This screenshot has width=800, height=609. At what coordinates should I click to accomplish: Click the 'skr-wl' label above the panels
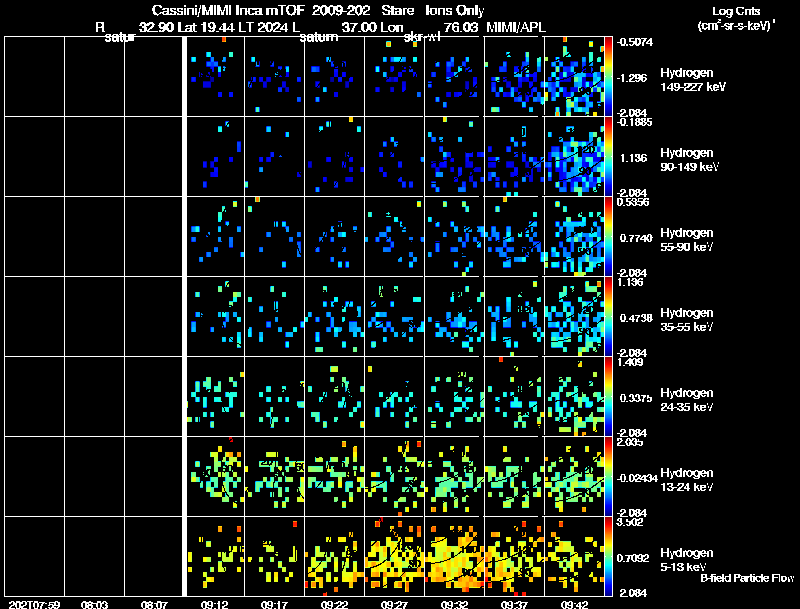[421, 37]
